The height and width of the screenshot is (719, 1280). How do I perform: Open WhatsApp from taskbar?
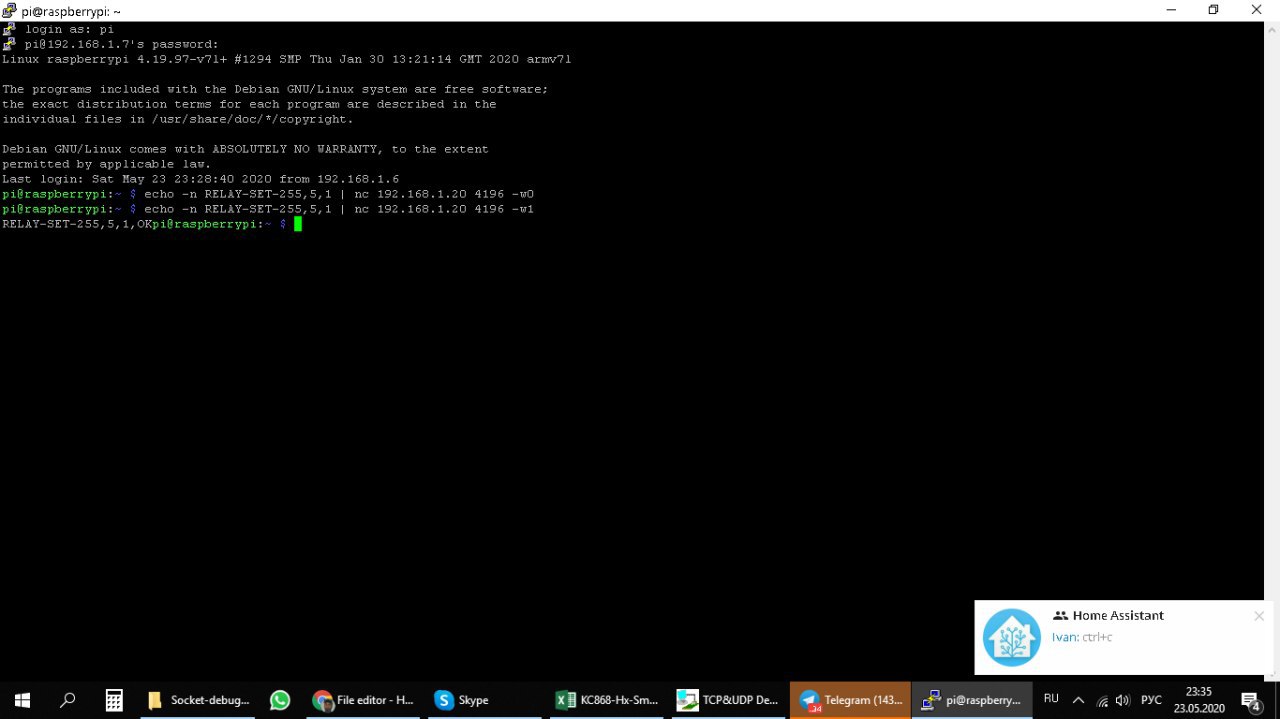(280, 700)
